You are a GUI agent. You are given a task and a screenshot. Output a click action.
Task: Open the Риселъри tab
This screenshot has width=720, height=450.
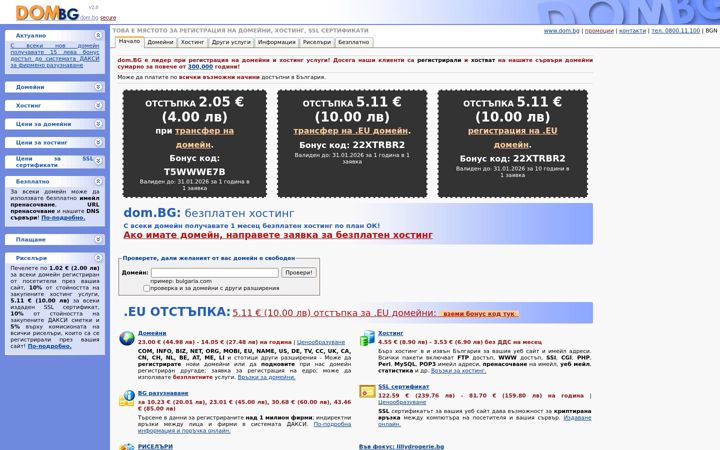coord(317,42)
